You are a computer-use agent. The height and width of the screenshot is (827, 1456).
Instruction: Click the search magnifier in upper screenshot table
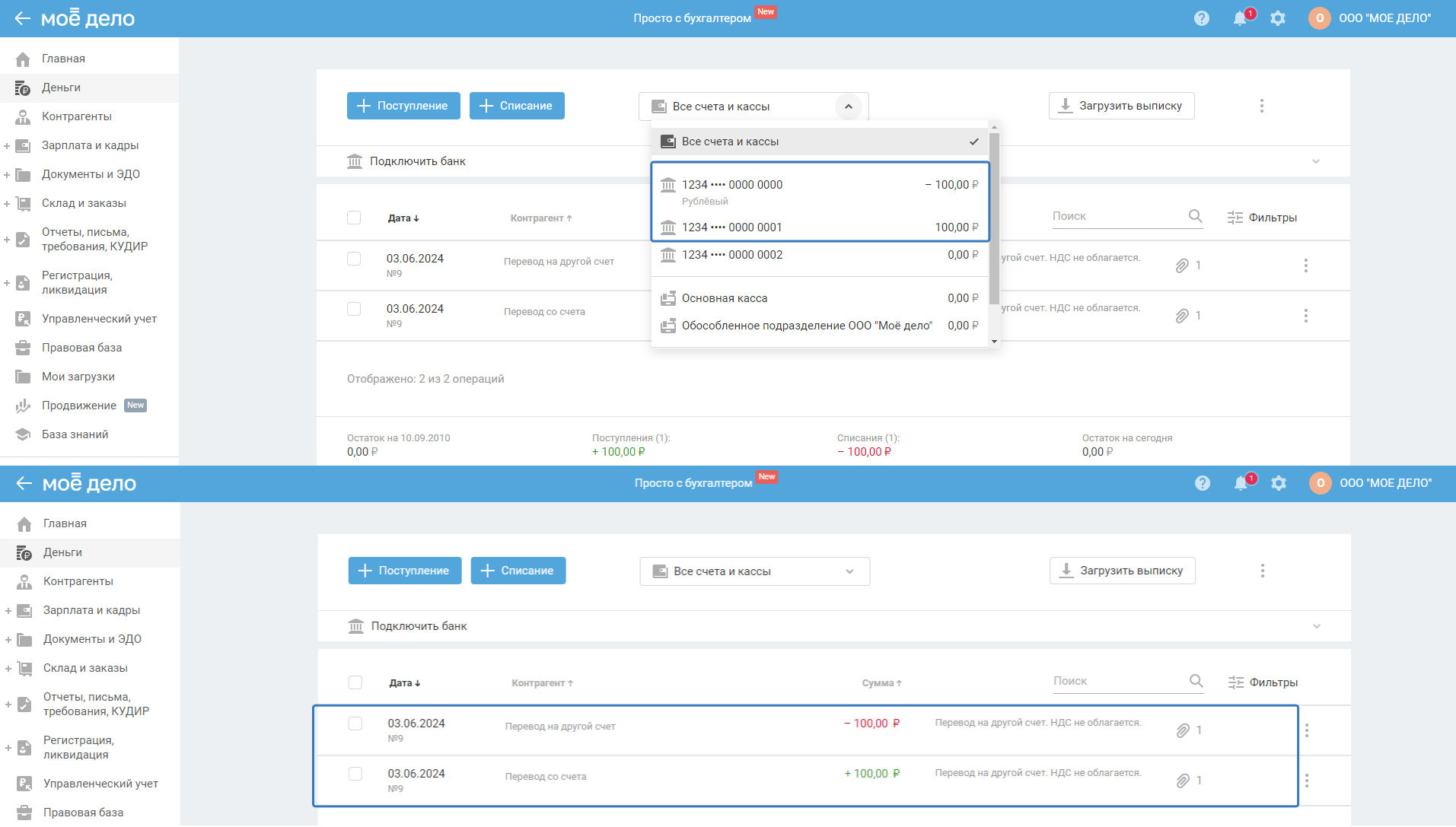click(x=1196, y=216)
